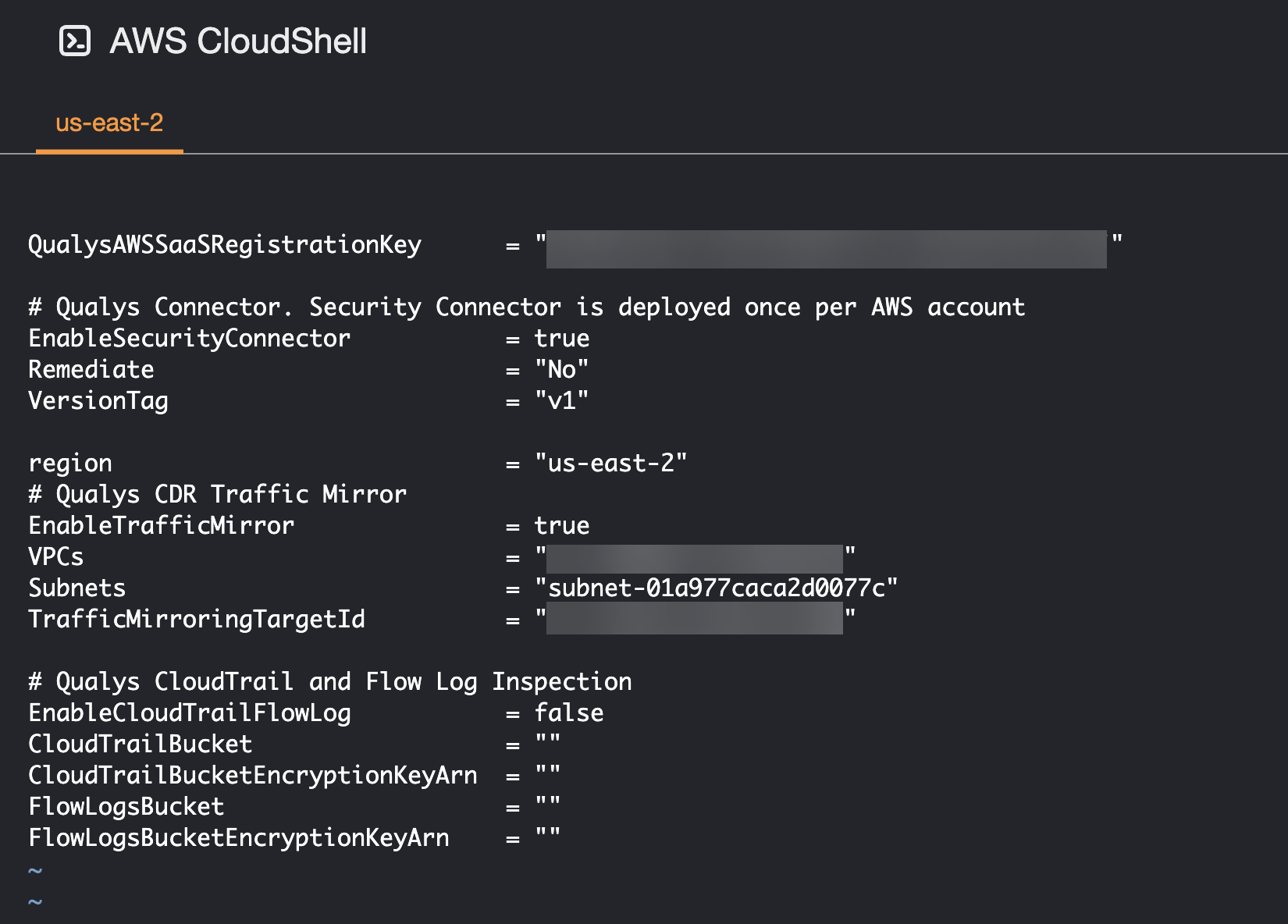Click the VersionTag "v1" value

[562, 401]
